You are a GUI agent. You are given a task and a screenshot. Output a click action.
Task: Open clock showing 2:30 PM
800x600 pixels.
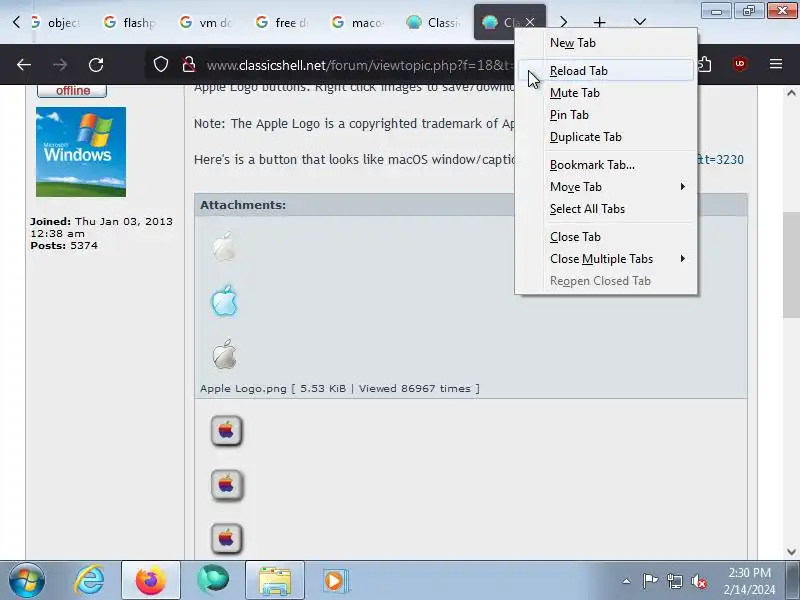coord(749,581)
